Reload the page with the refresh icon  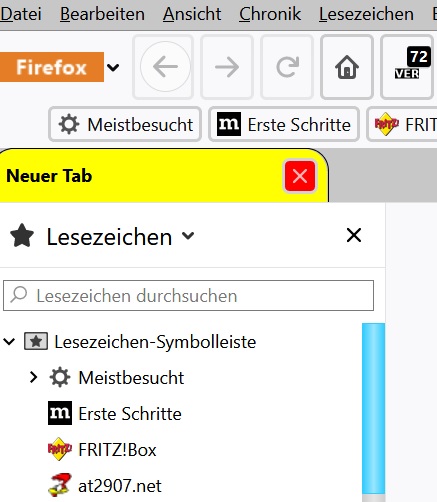point(287,67)
